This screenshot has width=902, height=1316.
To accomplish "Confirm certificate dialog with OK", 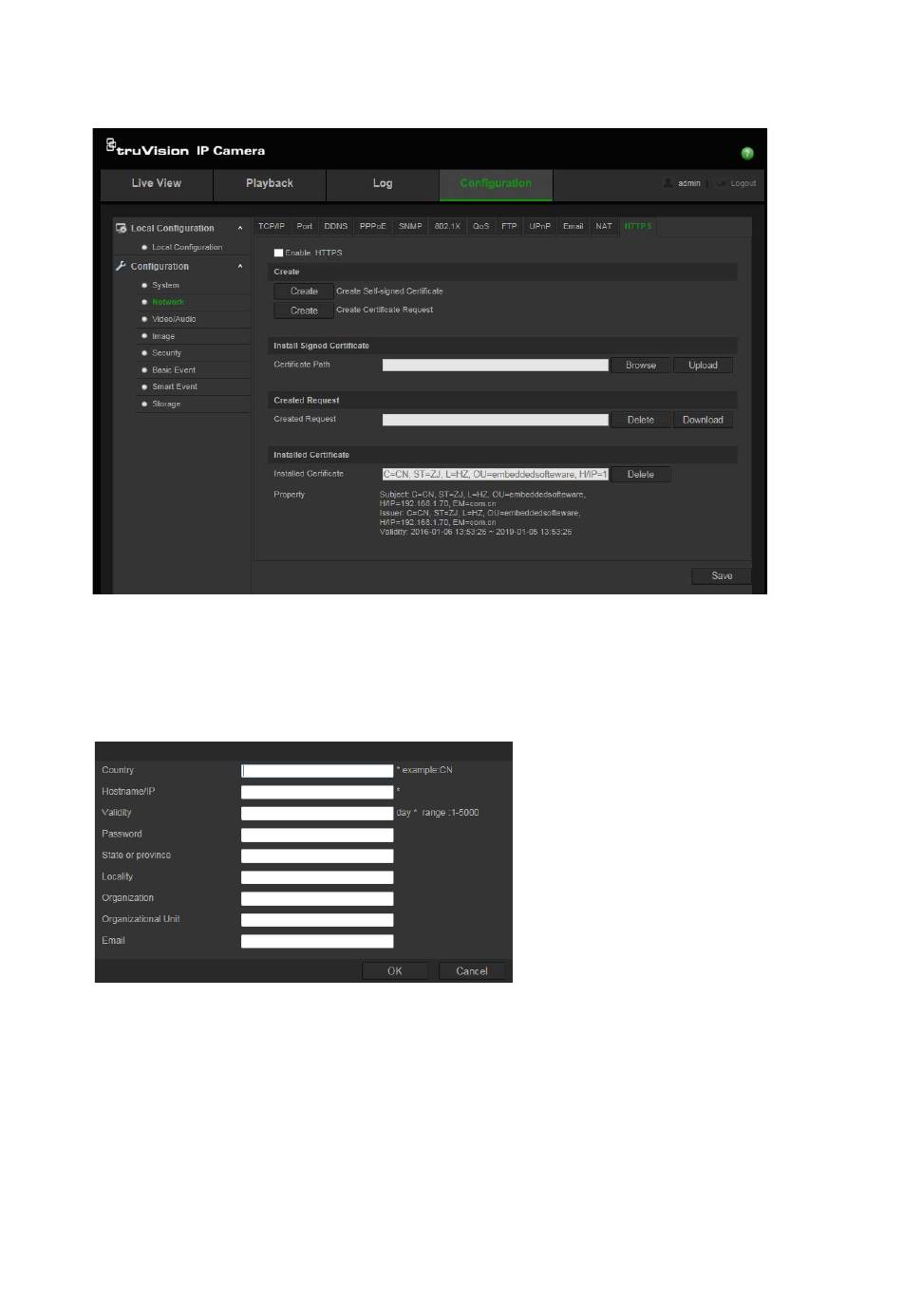I will coord(395,970).
